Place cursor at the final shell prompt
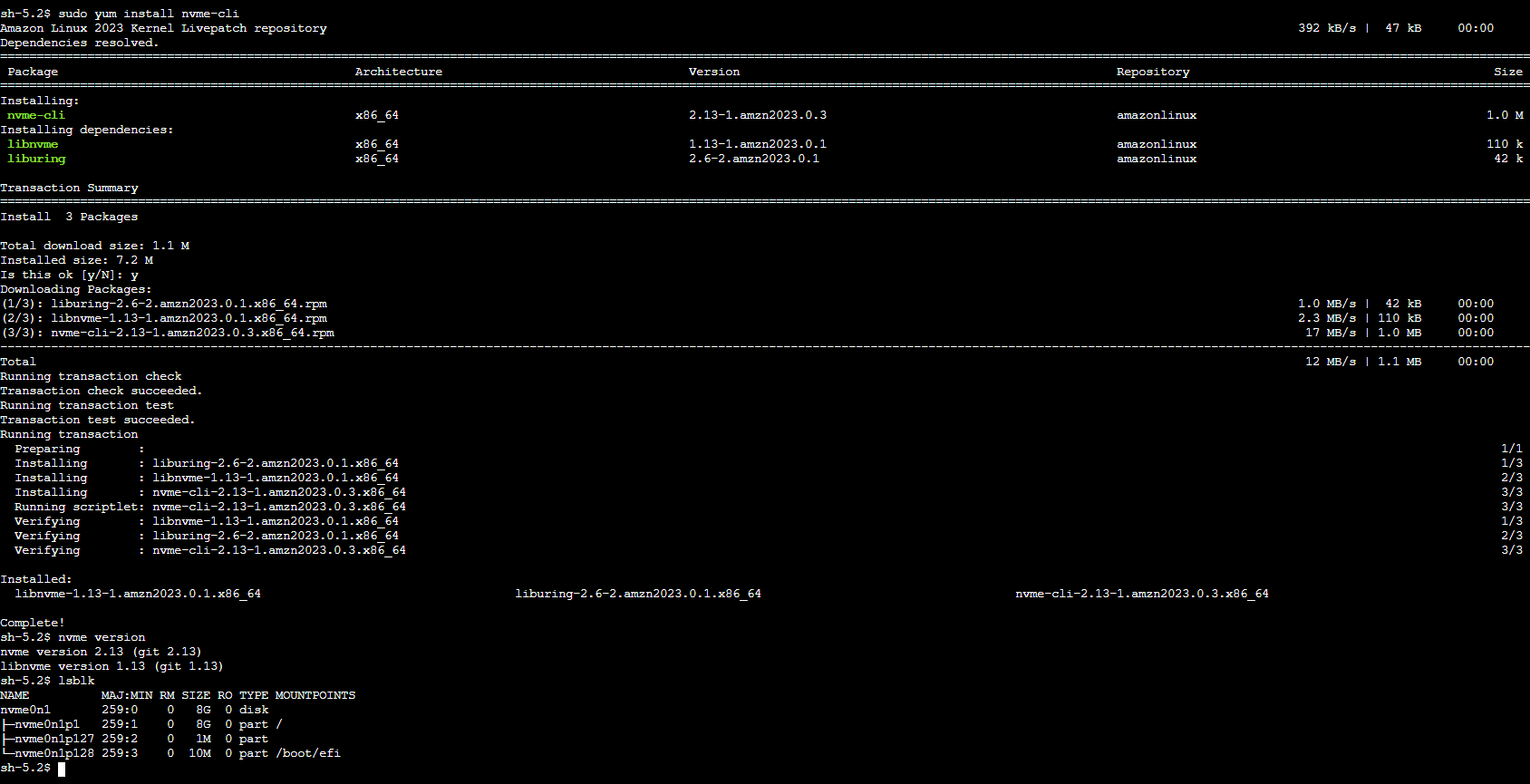Image resolution: width=1530 pixels, height=784 pixels. (62, 769)
